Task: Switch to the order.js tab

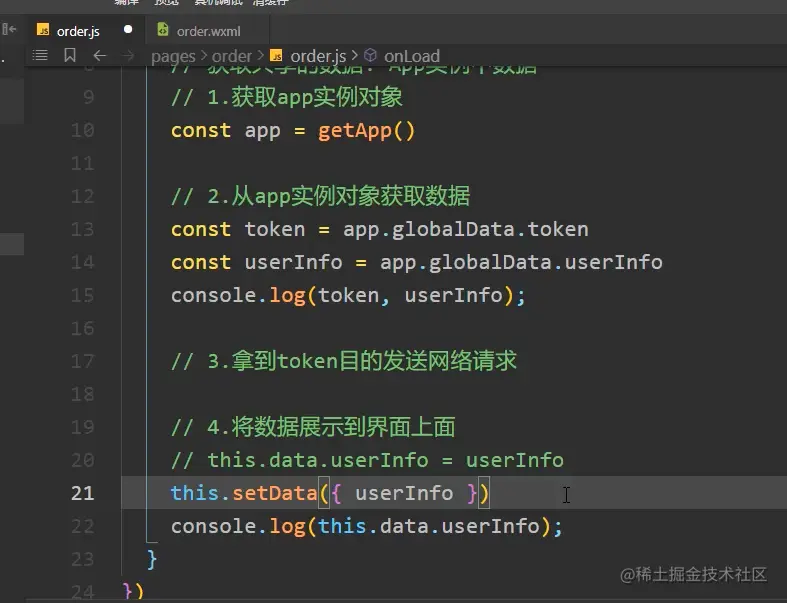Action: (78, 31)
